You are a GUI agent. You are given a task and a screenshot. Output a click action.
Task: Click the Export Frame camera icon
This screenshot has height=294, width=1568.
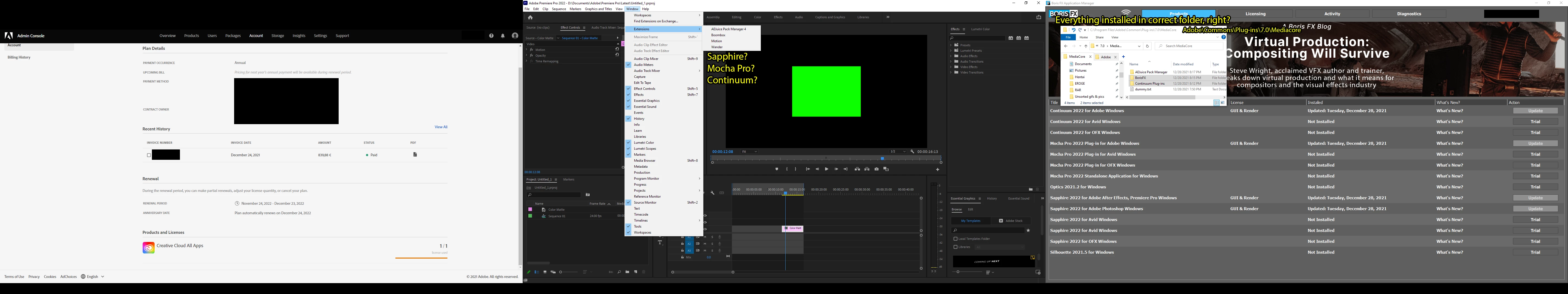[877, 169]
